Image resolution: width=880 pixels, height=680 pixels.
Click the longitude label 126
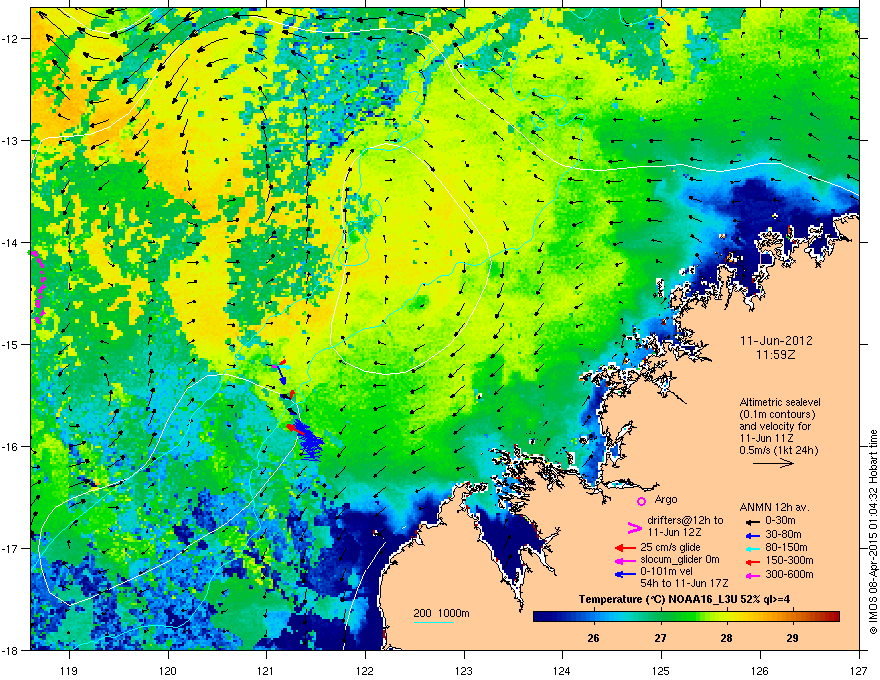(760, 670)
